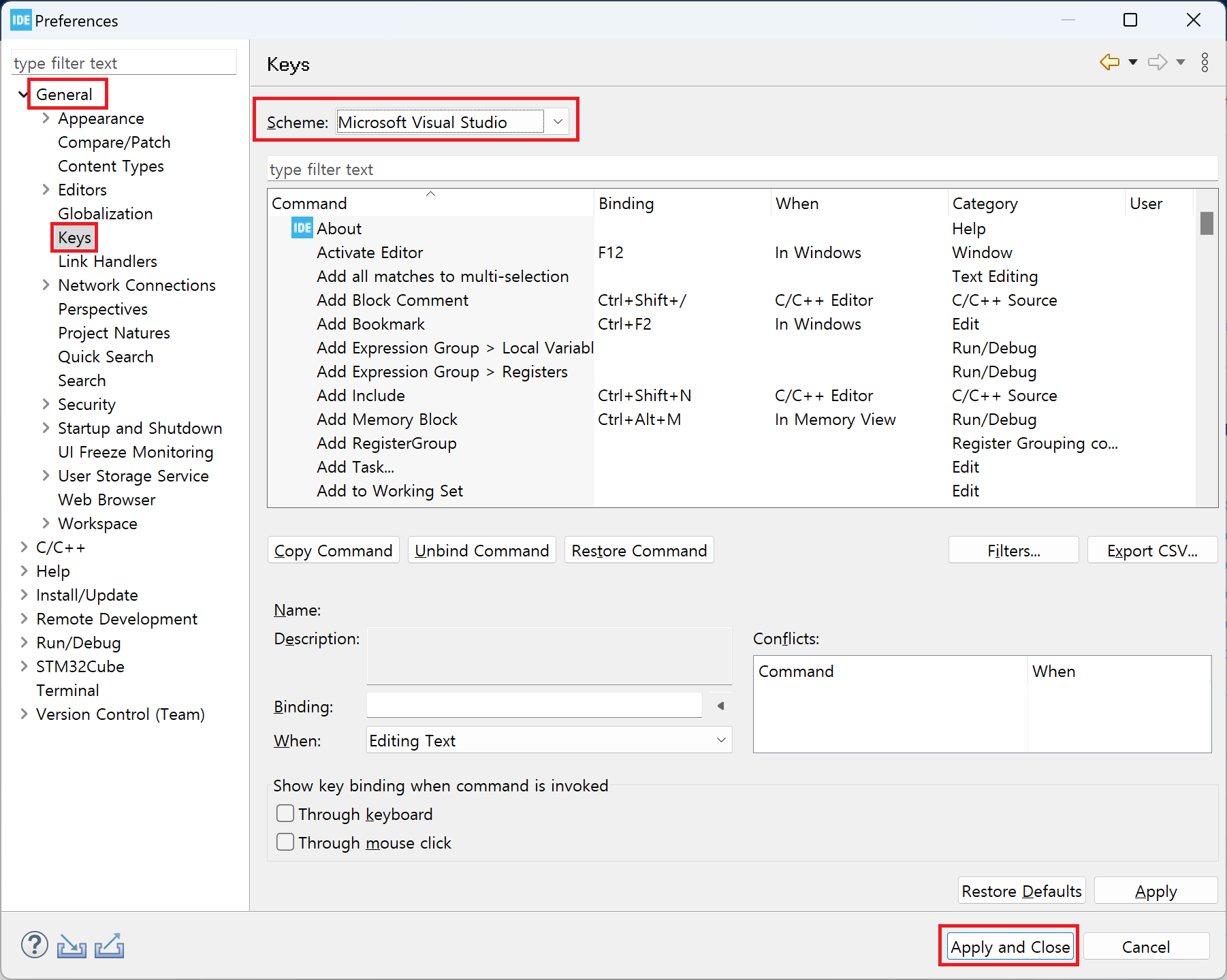
Task: Click Apply and Close button
Action: (x=1010, y=947)
